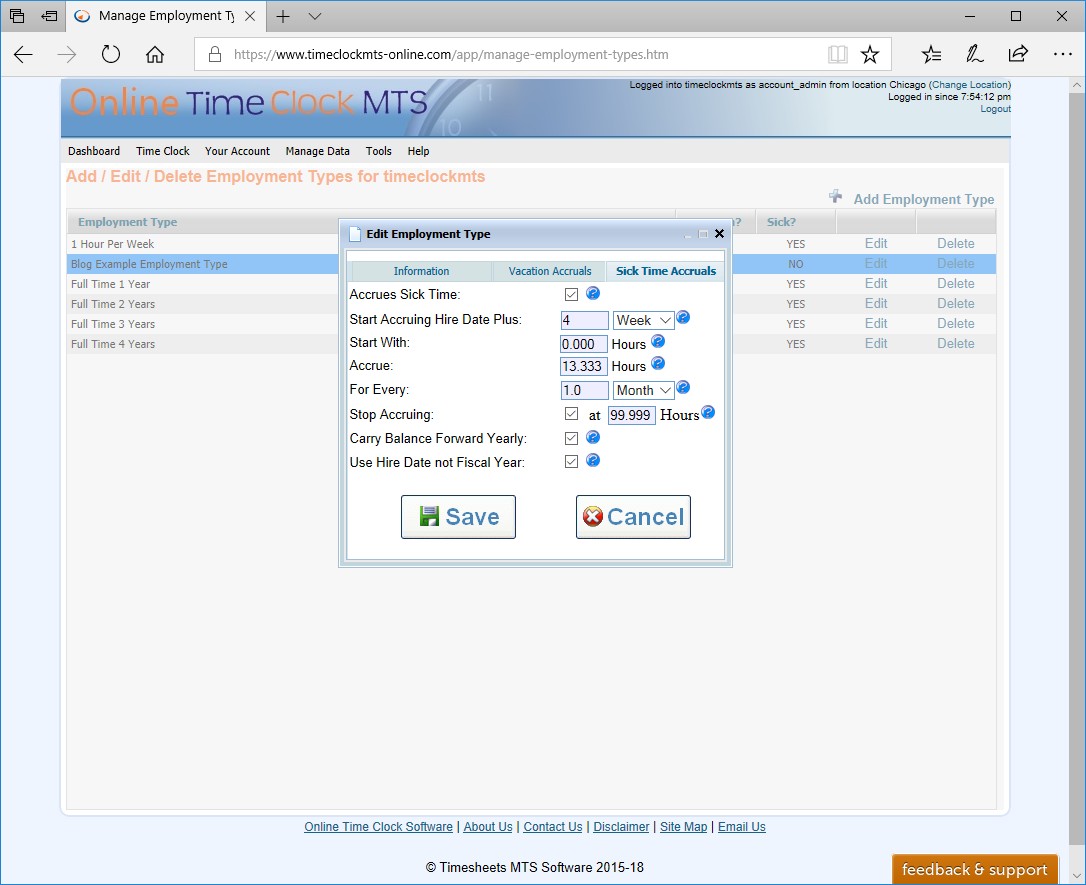Close the Edit Employment Type dialog
This screenshot has width=1086, height=885.
(x=719, y=234)
